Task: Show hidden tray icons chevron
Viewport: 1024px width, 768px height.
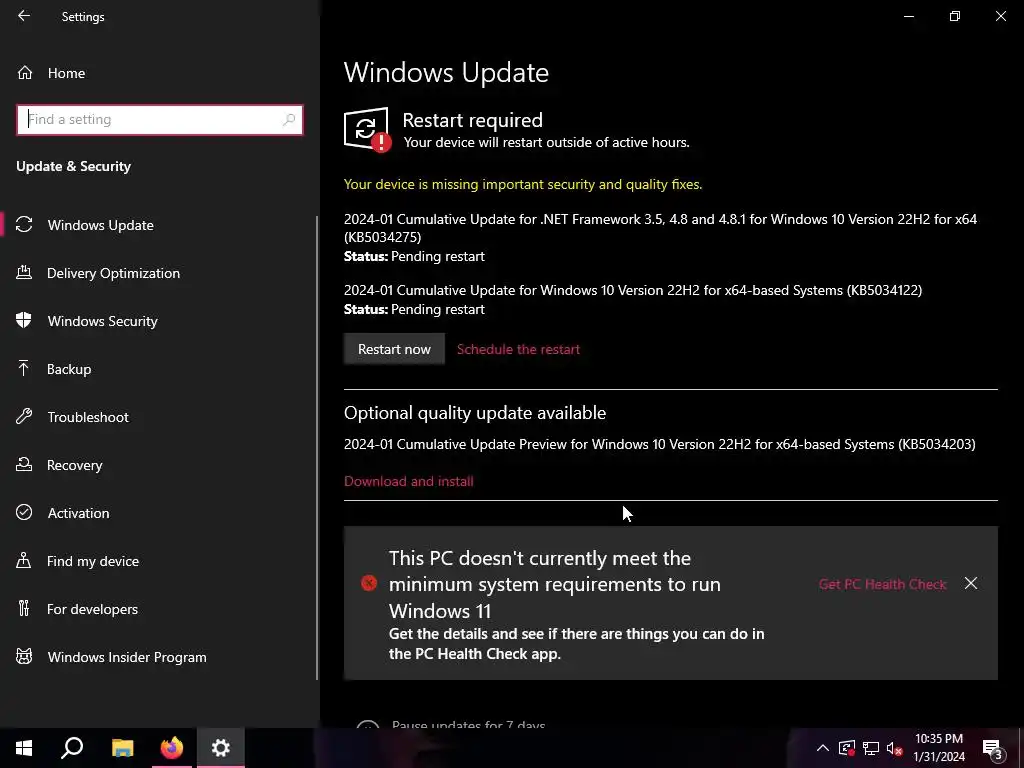Action: pos(823,748)
